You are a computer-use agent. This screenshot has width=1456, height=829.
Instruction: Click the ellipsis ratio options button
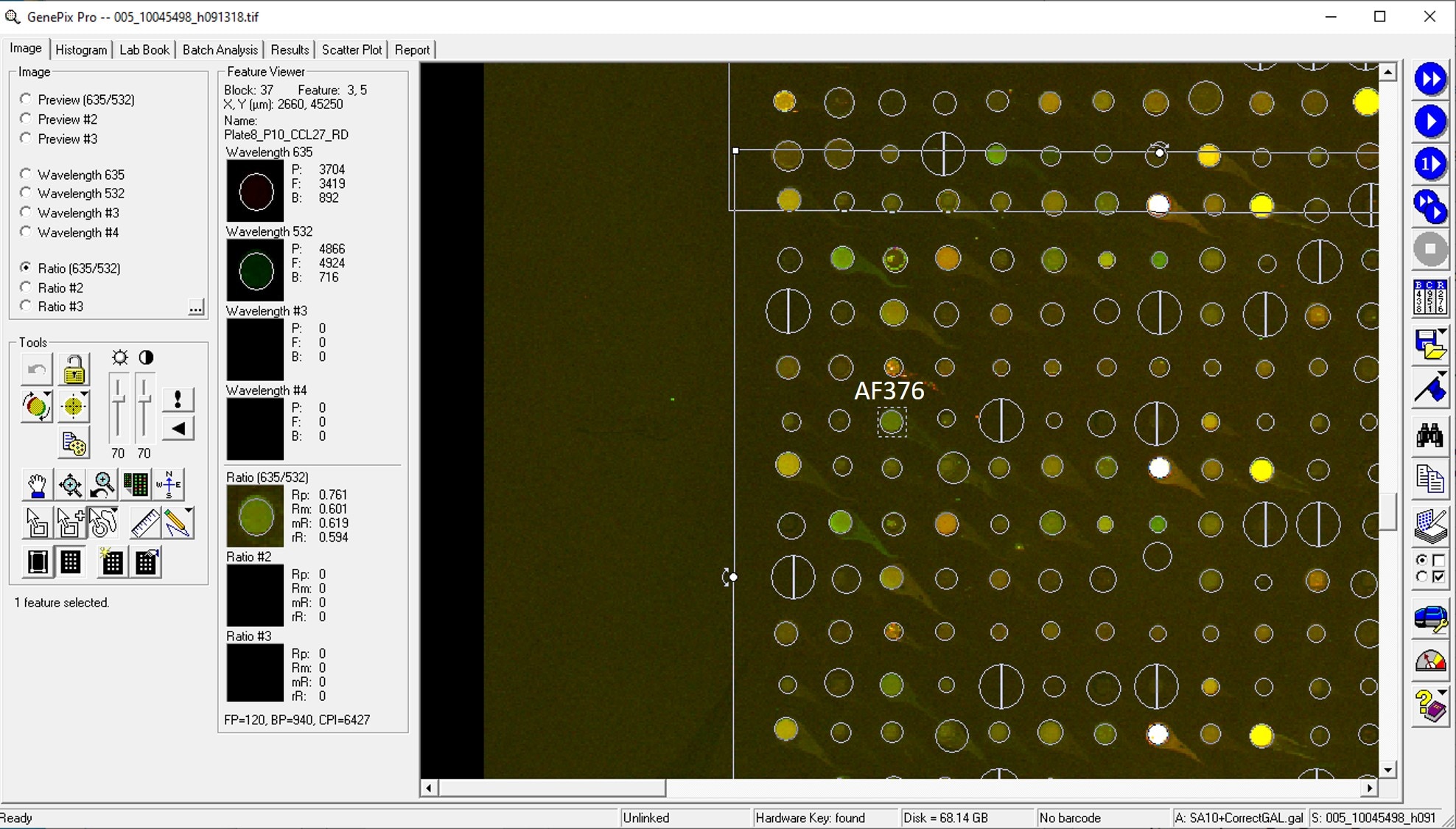(195, 307)
